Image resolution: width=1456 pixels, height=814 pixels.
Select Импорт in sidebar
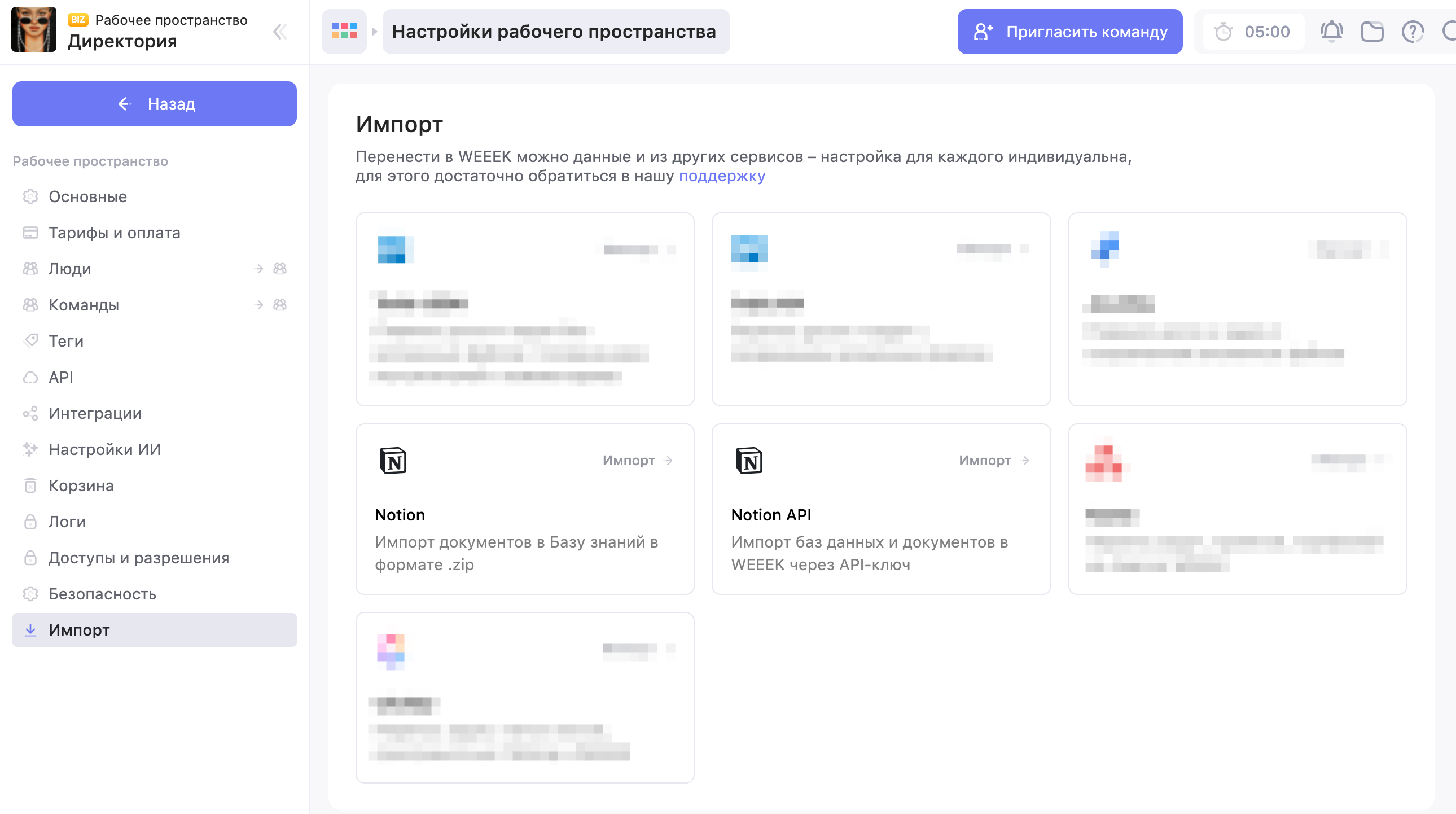[x=154, y=631]
